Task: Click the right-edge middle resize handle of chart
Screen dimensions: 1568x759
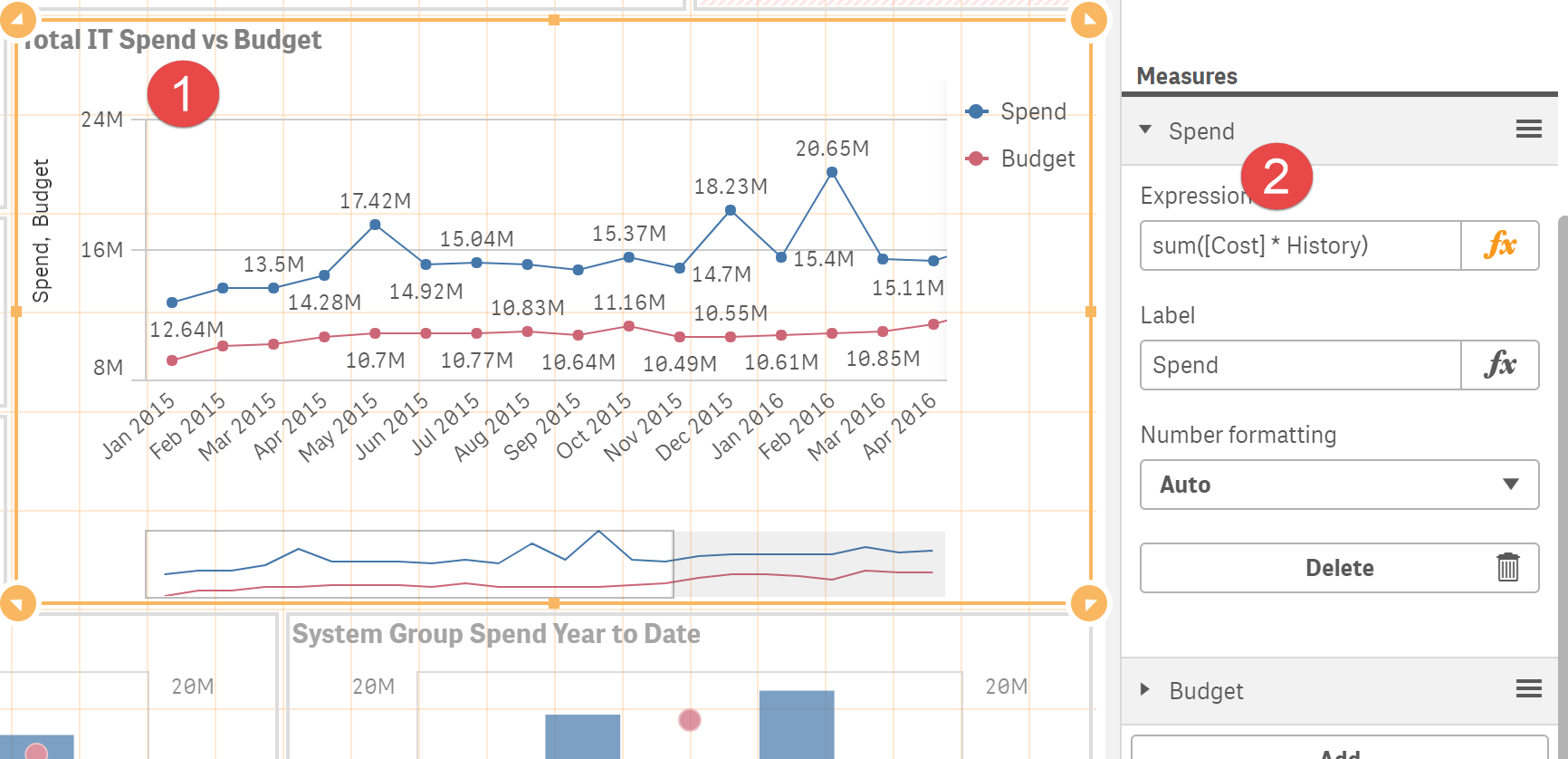Action: [1090, 312]
